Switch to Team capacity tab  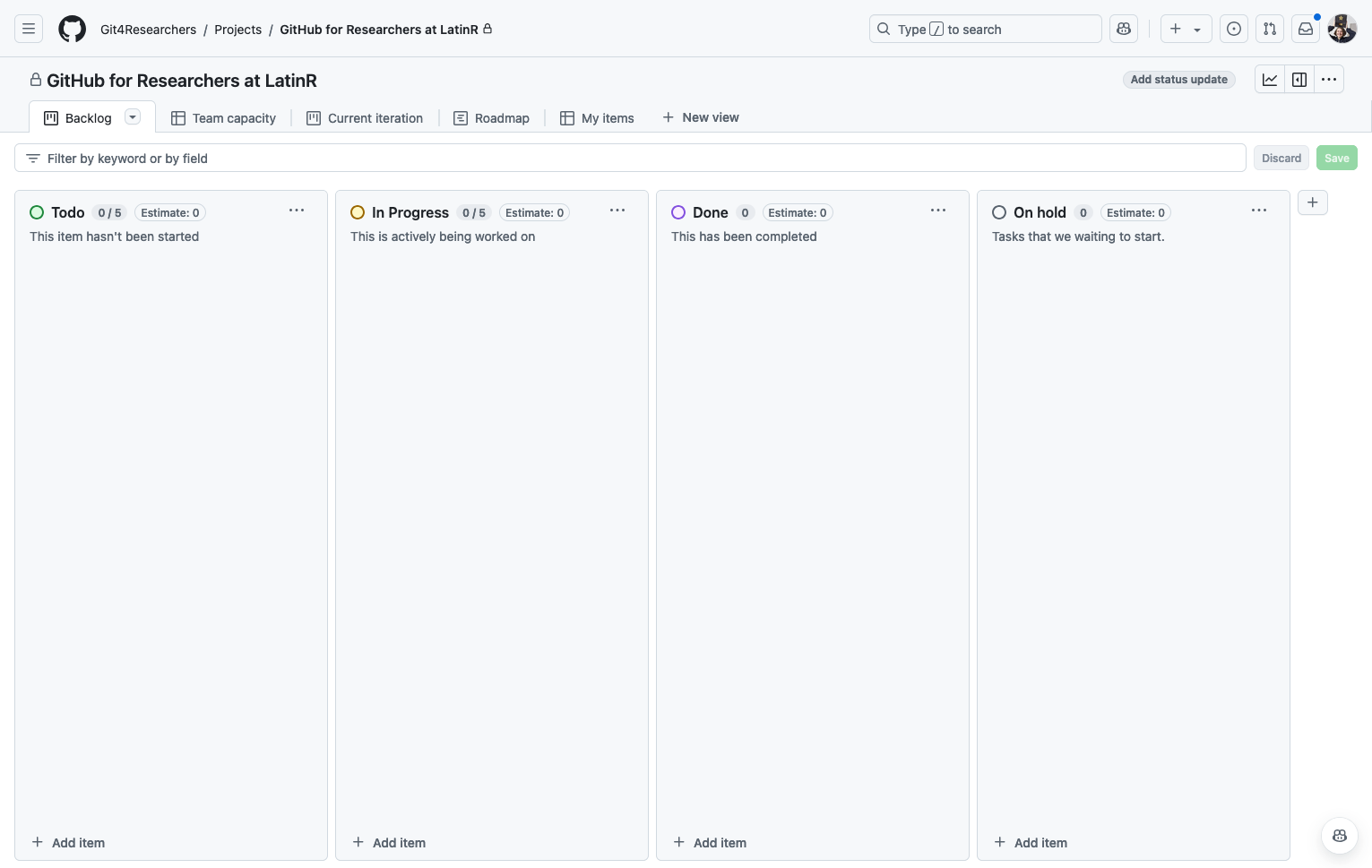coord(224,117)
